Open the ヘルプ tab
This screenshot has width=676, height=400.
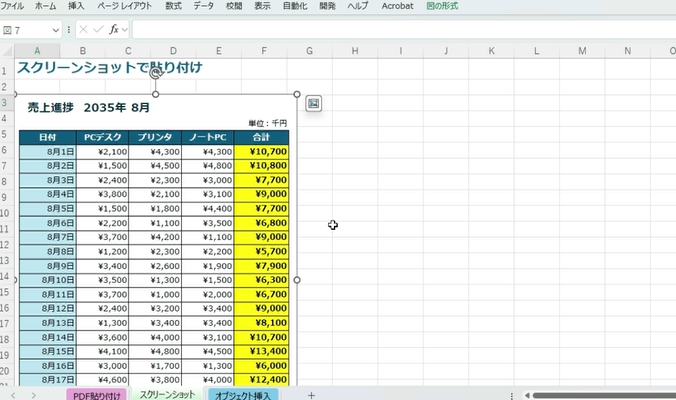click(358, 6)
